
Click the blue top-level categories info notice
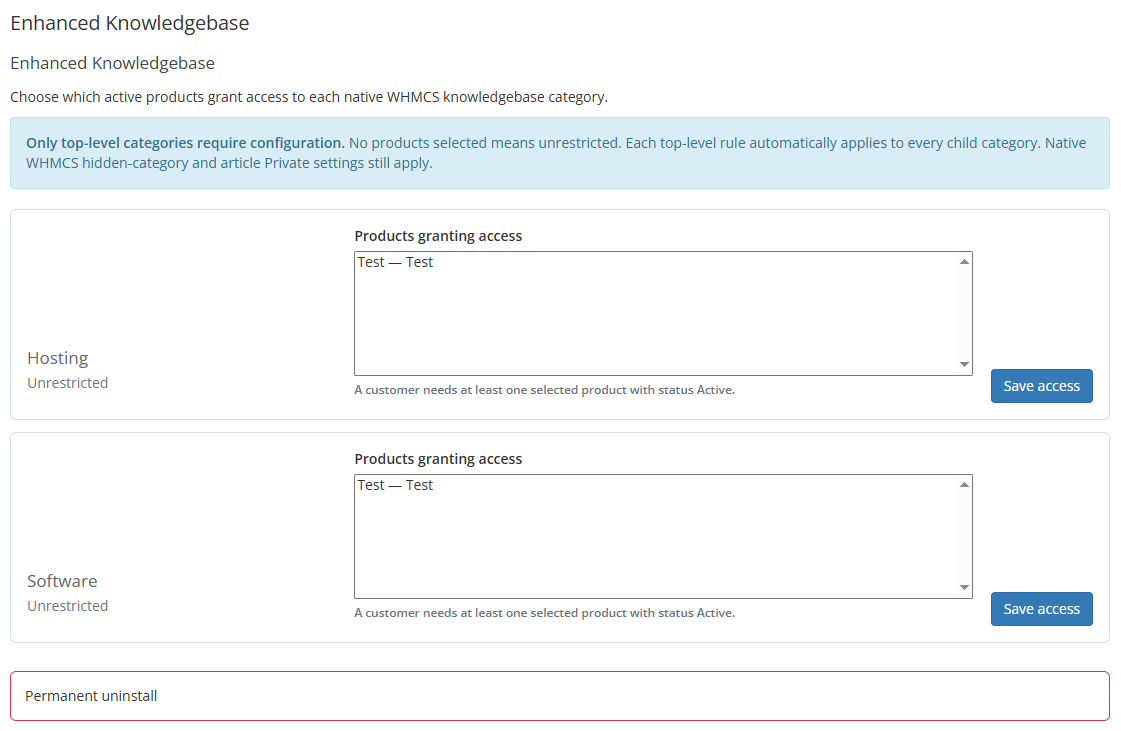pyautogui.click(x=560, y=153)
